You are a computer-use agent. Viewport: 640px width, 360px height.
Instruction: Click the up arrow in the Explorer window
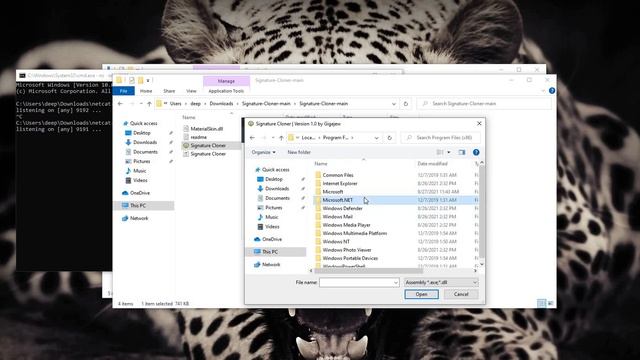(149, 104)
